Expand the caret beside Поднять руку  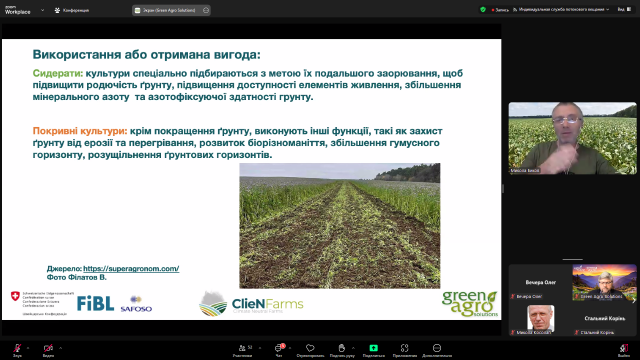point(353,348)
